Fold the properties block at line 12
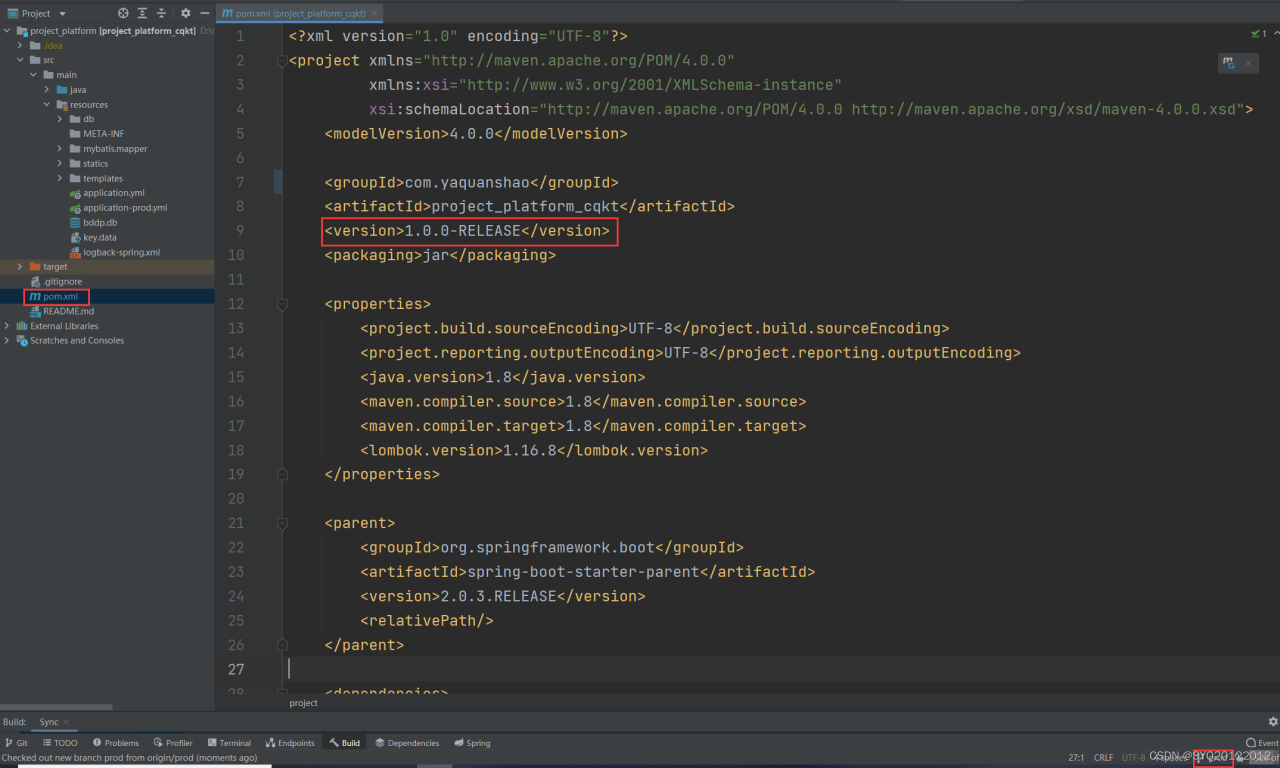Image resolution: width=1280 pixels, height=768 pixels. (x=282, y=304)
